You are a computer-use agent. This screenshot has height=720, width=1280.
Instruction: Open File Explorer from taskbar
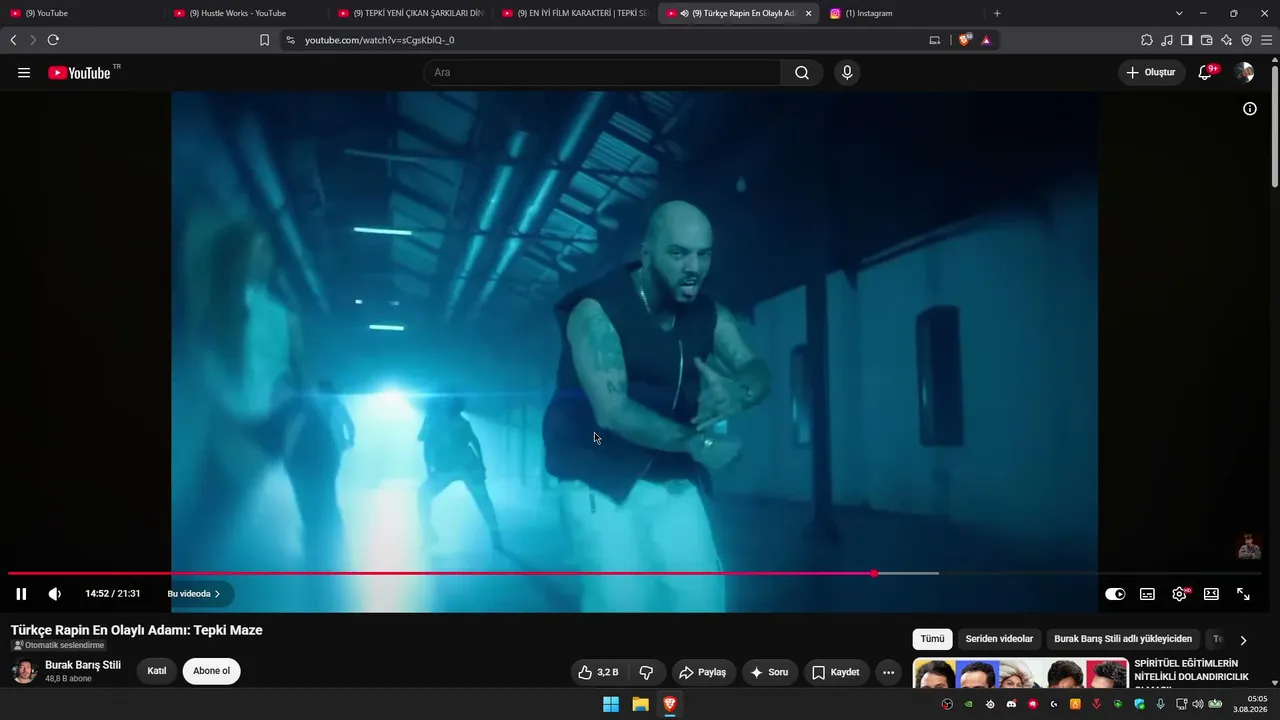640,704
